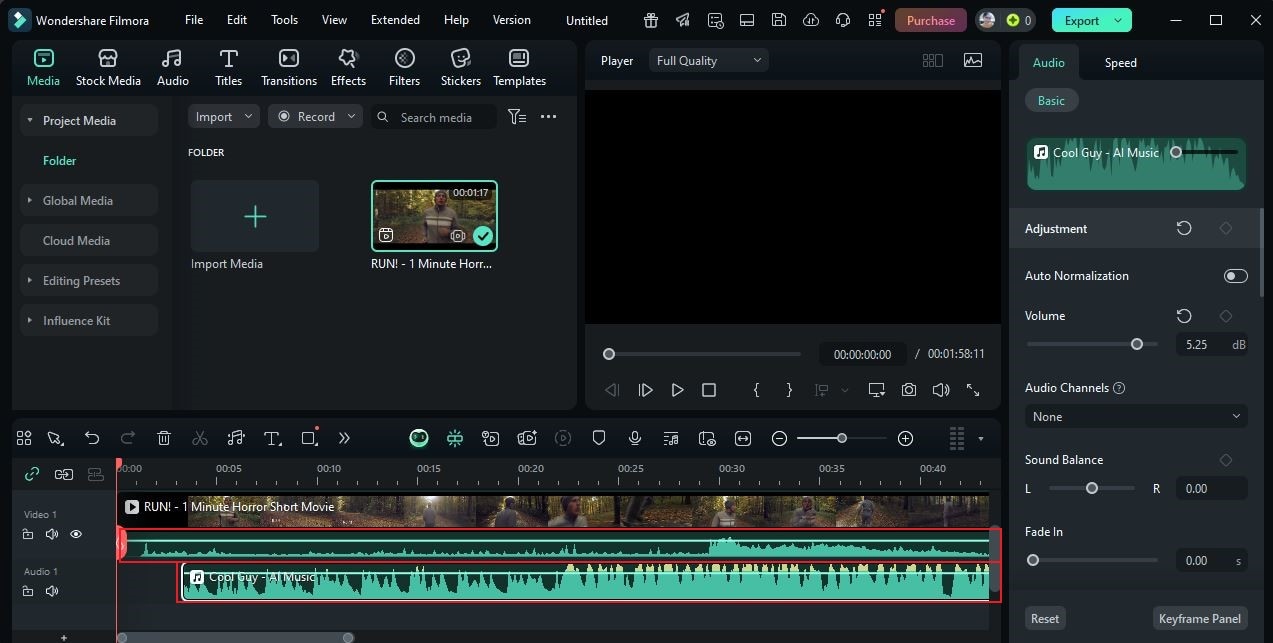Image resolution: width=1273 pixels, height=643 pixels.
Task: Click the Reset button in audio panel
Action: pyautogui.click(x=1045, y=618)
